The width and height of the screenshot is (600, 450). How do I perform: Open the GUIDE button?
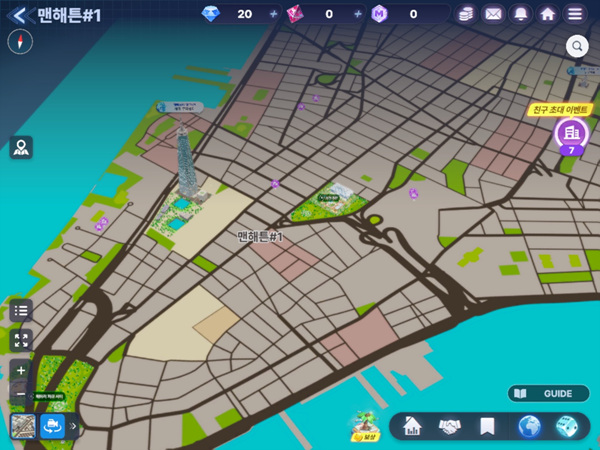547,393
